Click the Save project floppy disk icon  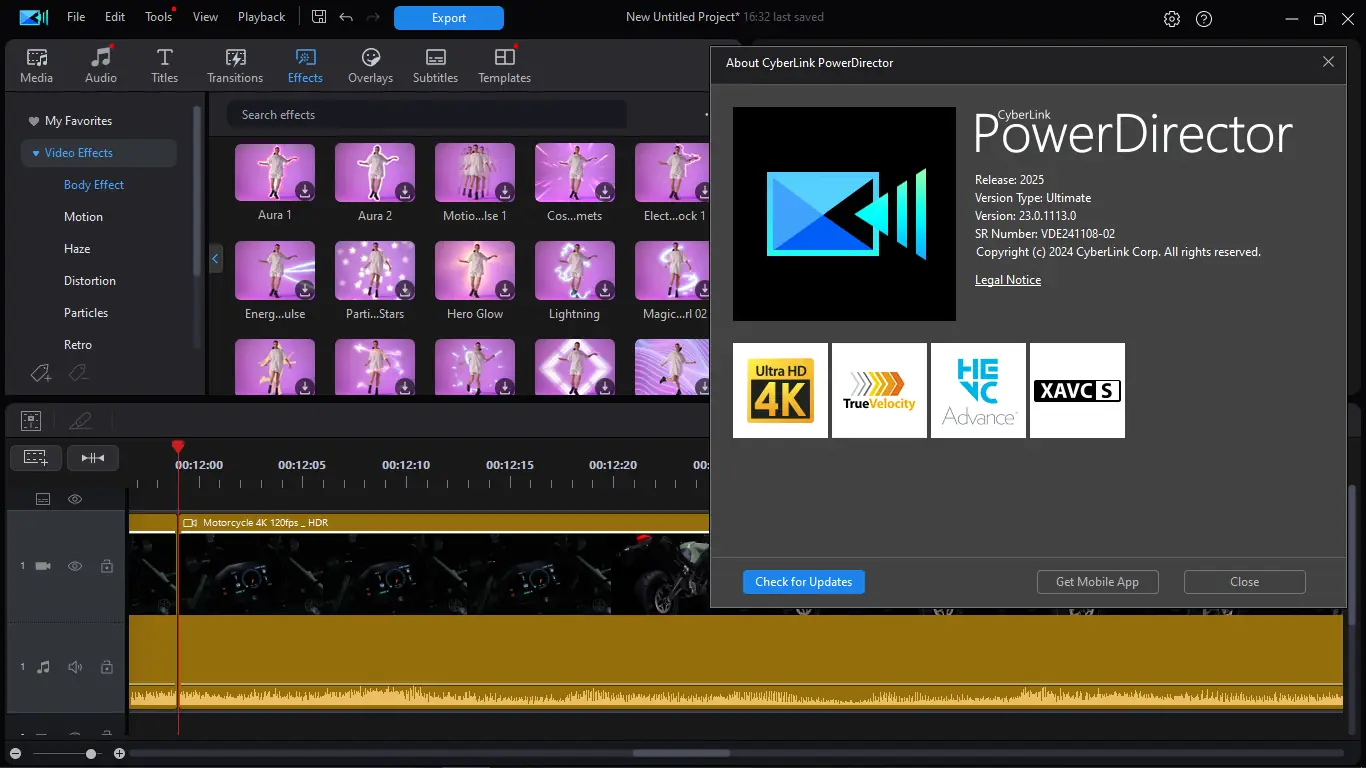pos(319,17)
